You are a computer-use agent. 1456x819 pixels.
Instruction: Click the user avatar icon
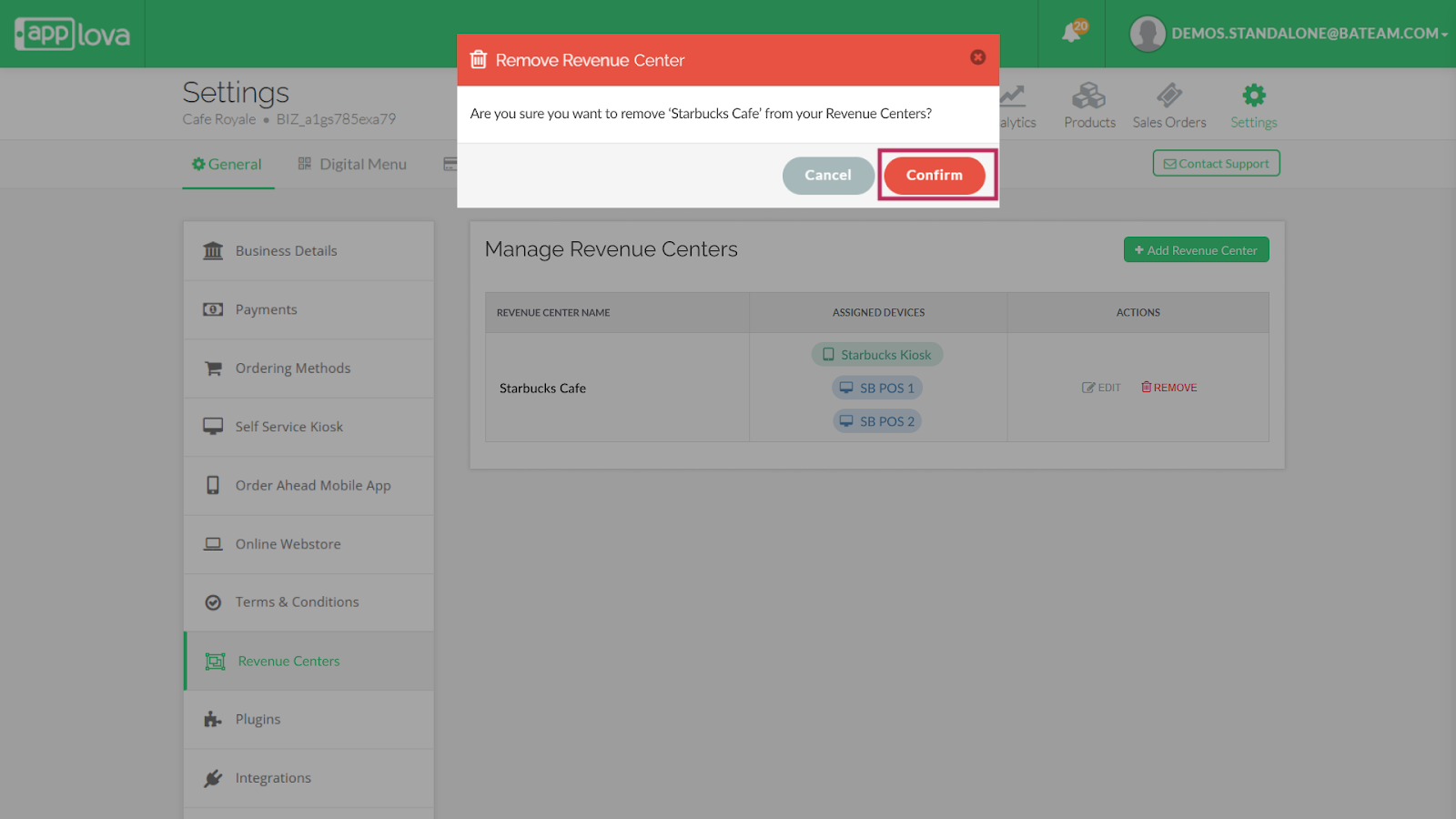coord(1148,34)
